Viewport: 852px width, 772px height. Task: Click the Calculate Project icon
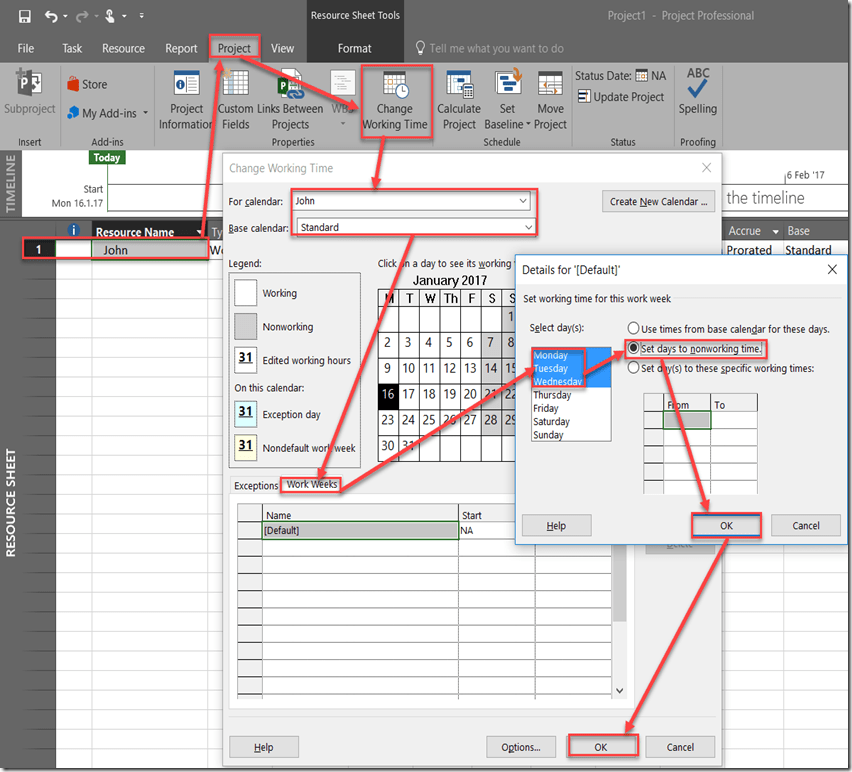coord(459,86)
